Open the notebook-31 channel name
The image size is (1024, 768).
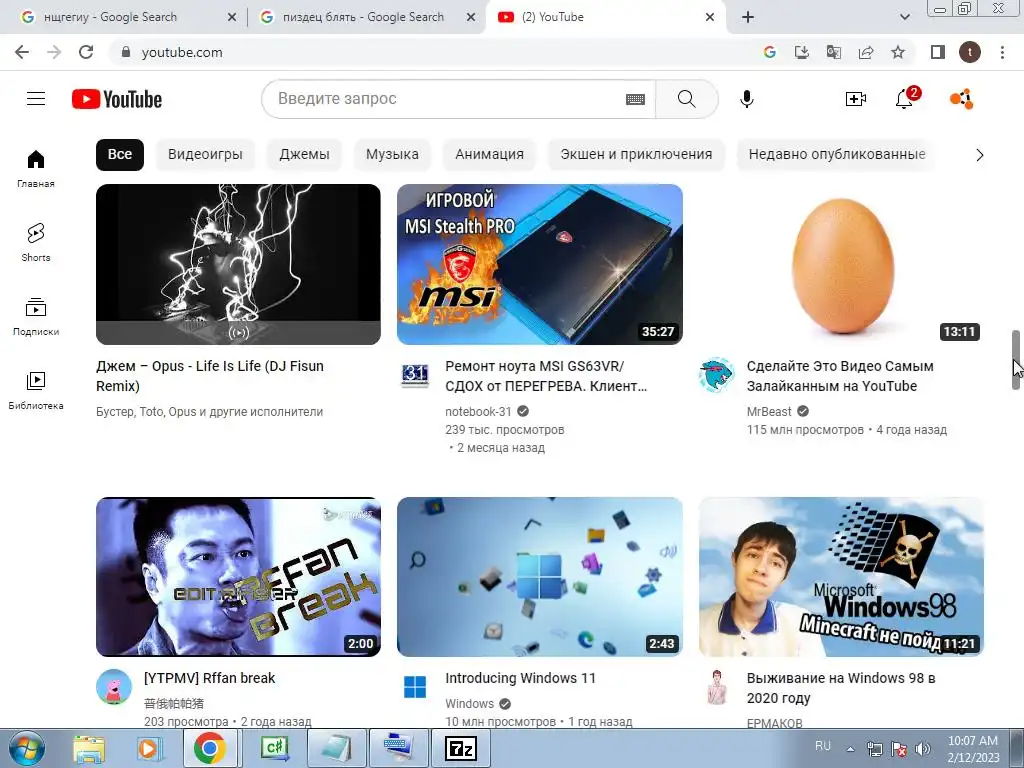(478, 411)
